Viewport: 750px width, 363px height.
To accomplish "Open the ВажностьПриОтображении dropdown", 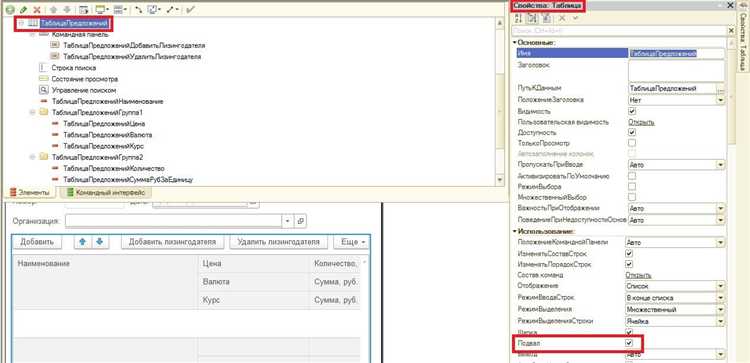I will (x=720, y=209).
